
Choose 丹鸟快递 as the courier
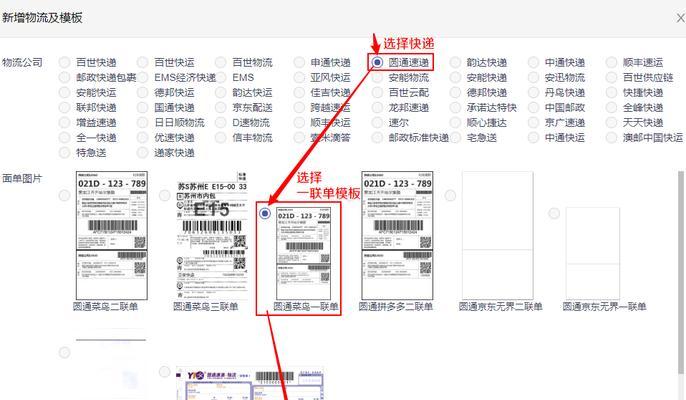(533, 93)
